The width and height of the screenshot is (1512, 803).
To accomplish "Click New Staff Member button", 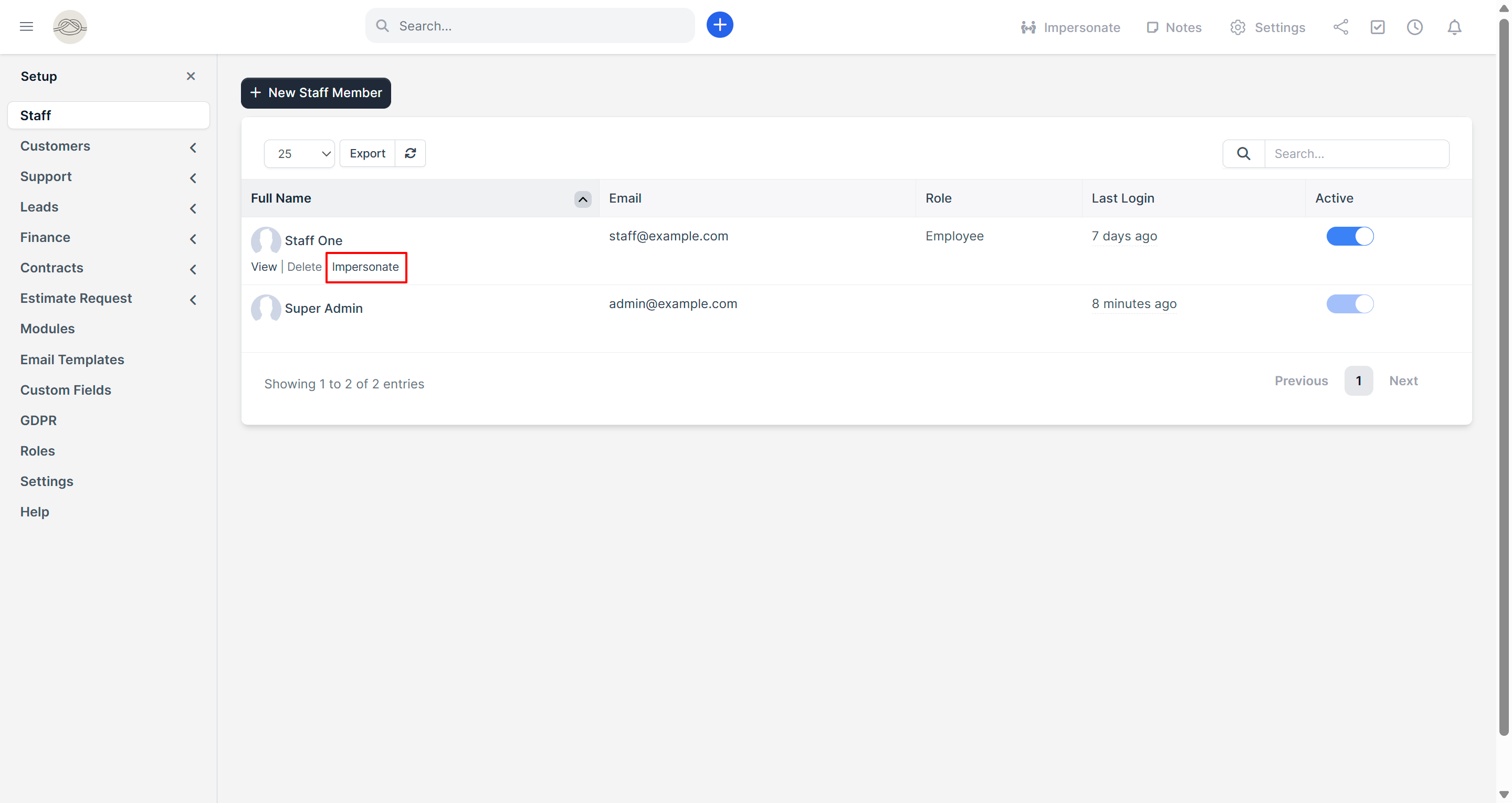I will pyautogui.click(x=316, y=93).
